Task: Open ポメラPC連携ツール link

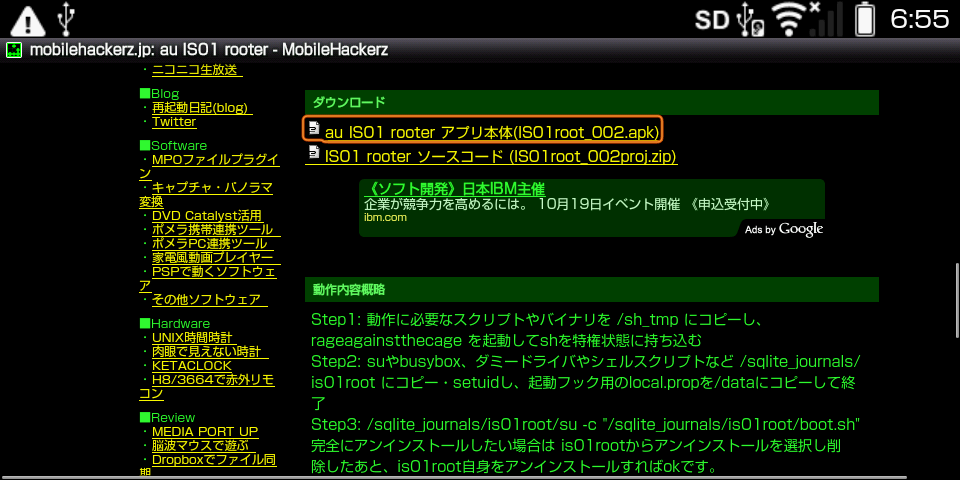Action: click(213, 244)
